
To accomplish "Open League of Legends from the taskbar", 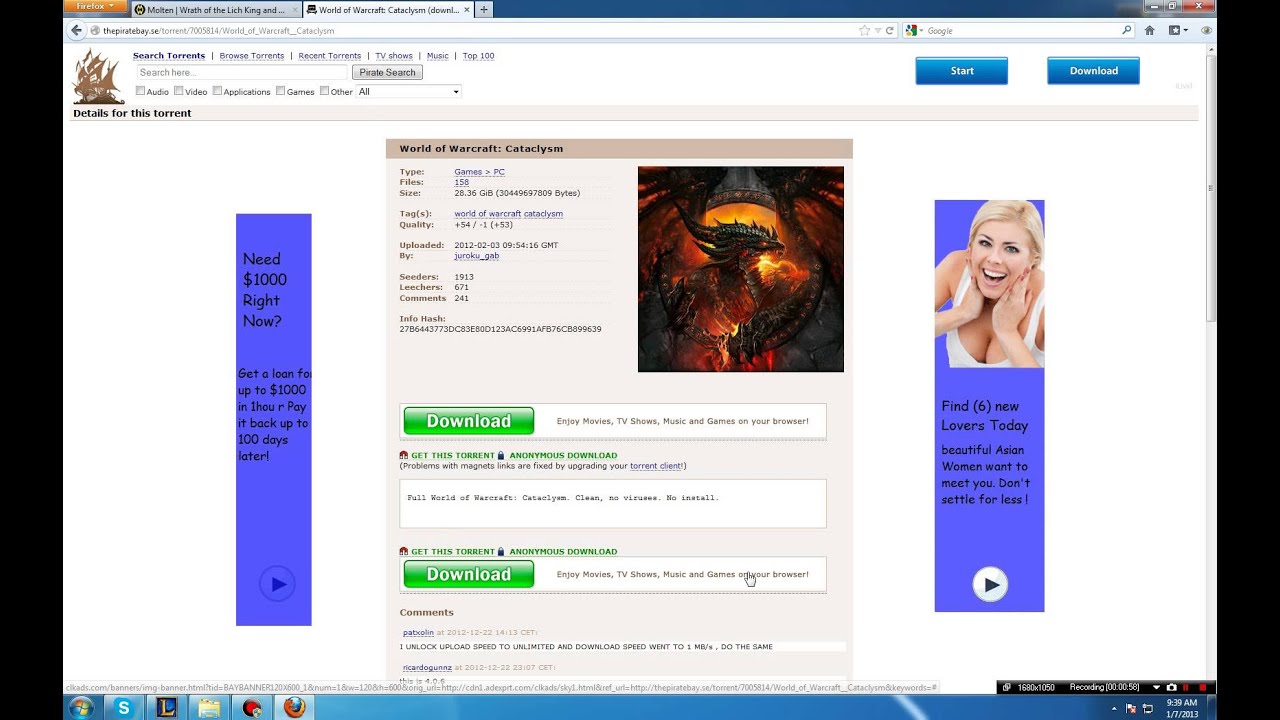I will (x=166, y=707).
